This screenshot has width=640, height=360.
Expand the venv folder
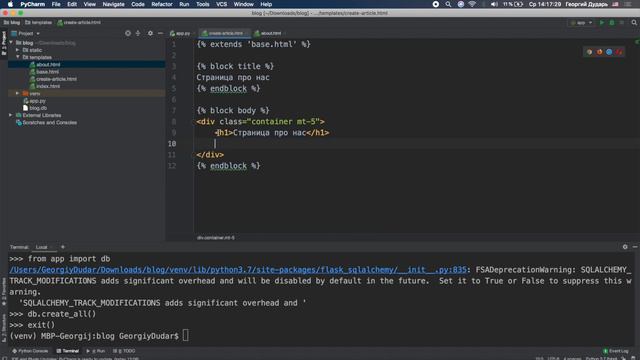(18, 93)
